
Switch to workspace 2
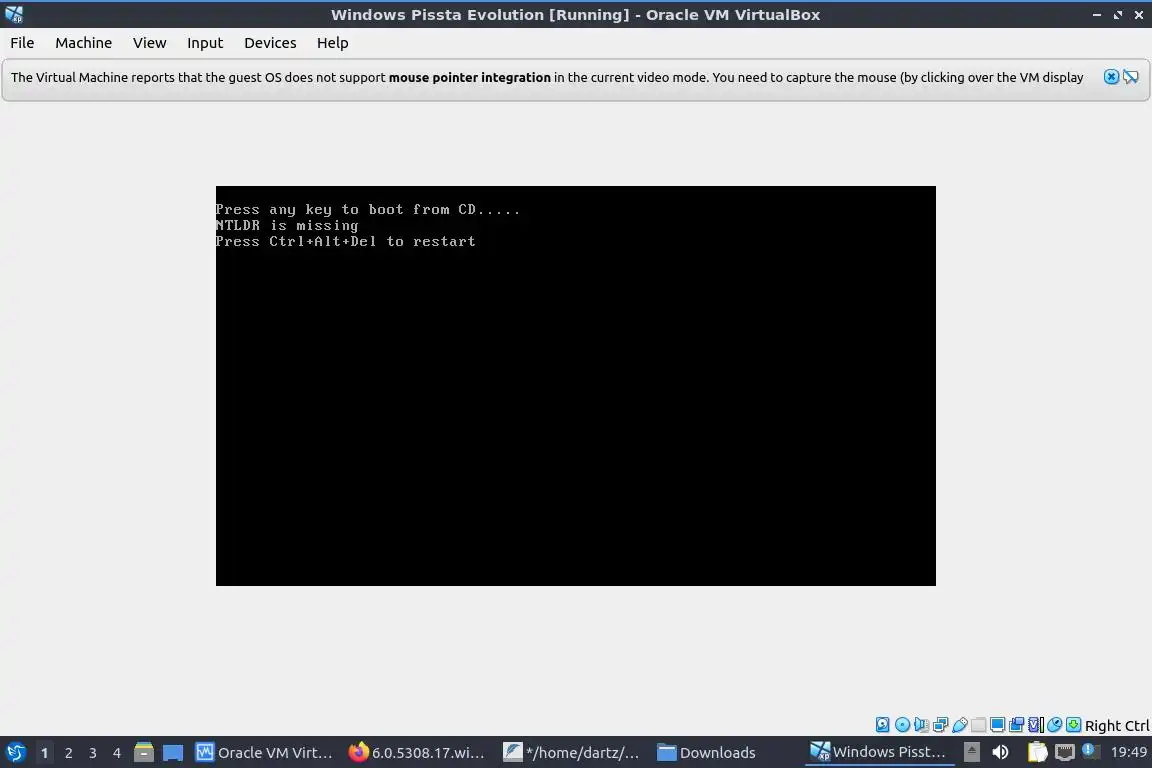click(x=68, y=753)
